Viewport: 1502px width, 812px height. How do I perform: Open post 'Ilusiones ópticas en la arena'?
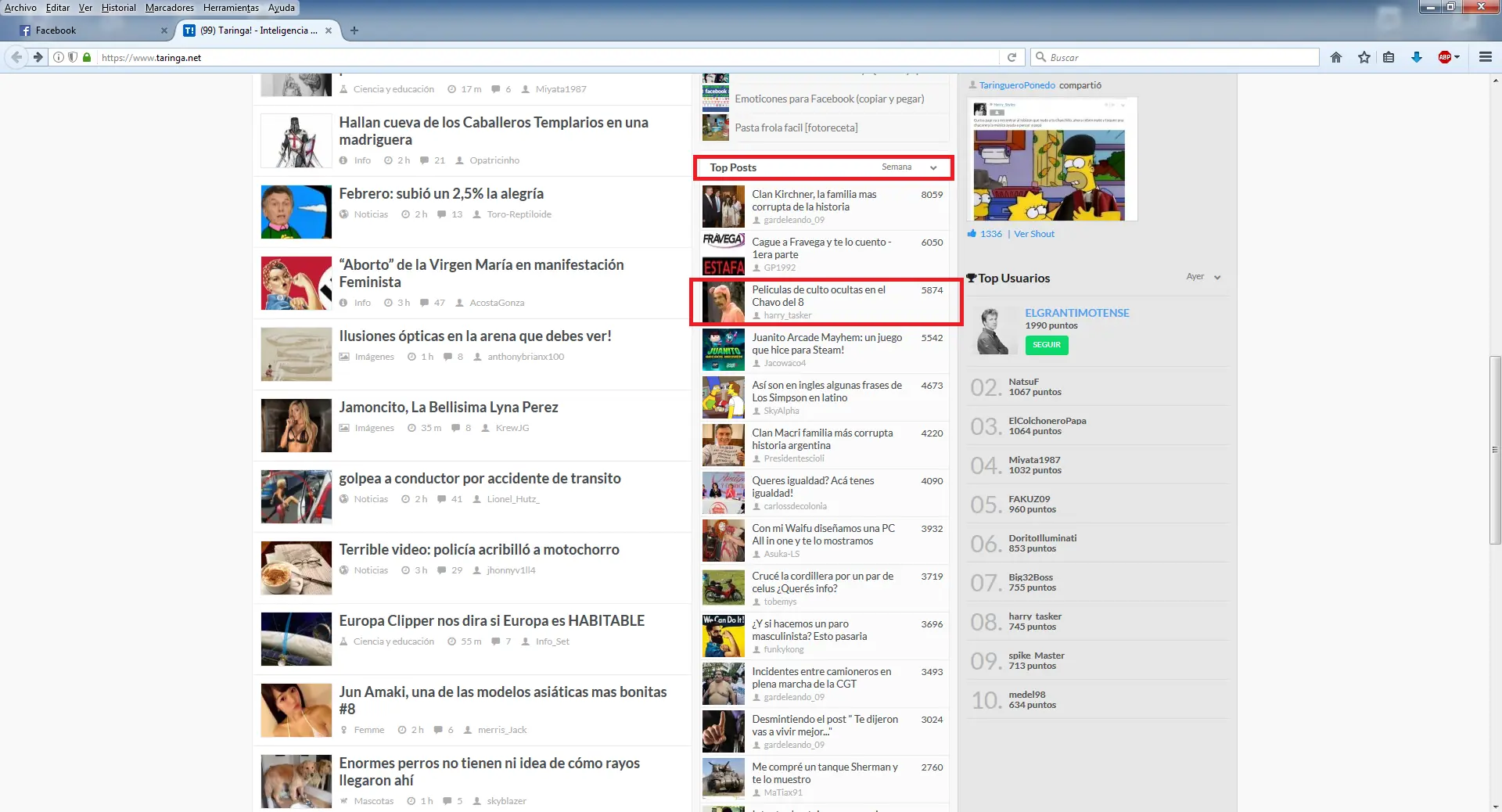(475, 336)
